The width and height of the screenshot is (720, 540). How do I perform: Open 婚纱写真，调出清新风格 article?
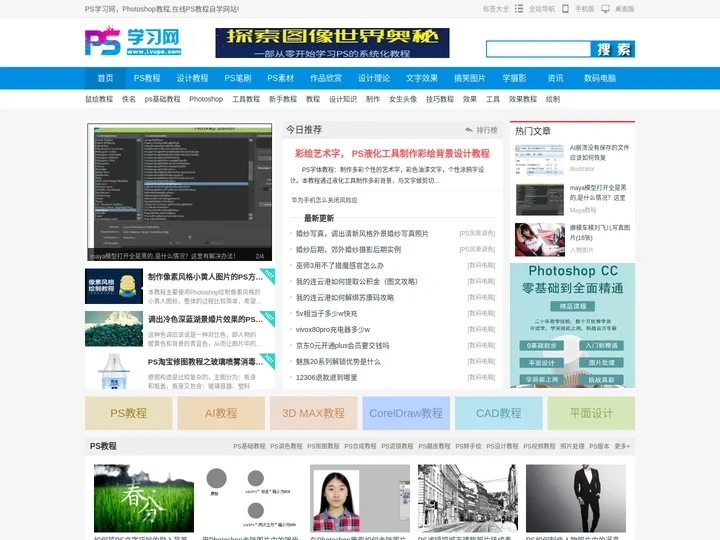point(362,234)
